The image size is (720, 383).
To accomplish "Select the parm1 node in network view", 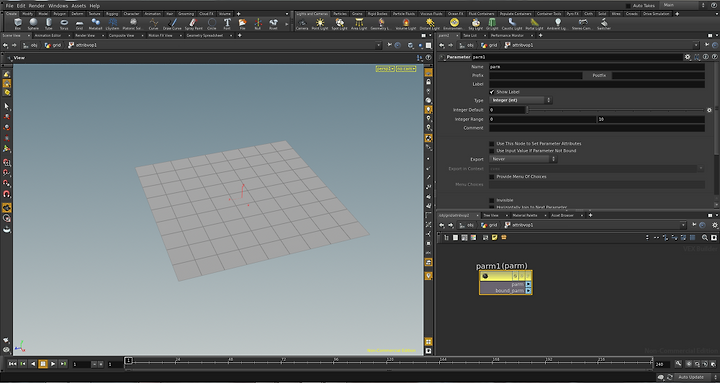I will click(x=506, y=282).
